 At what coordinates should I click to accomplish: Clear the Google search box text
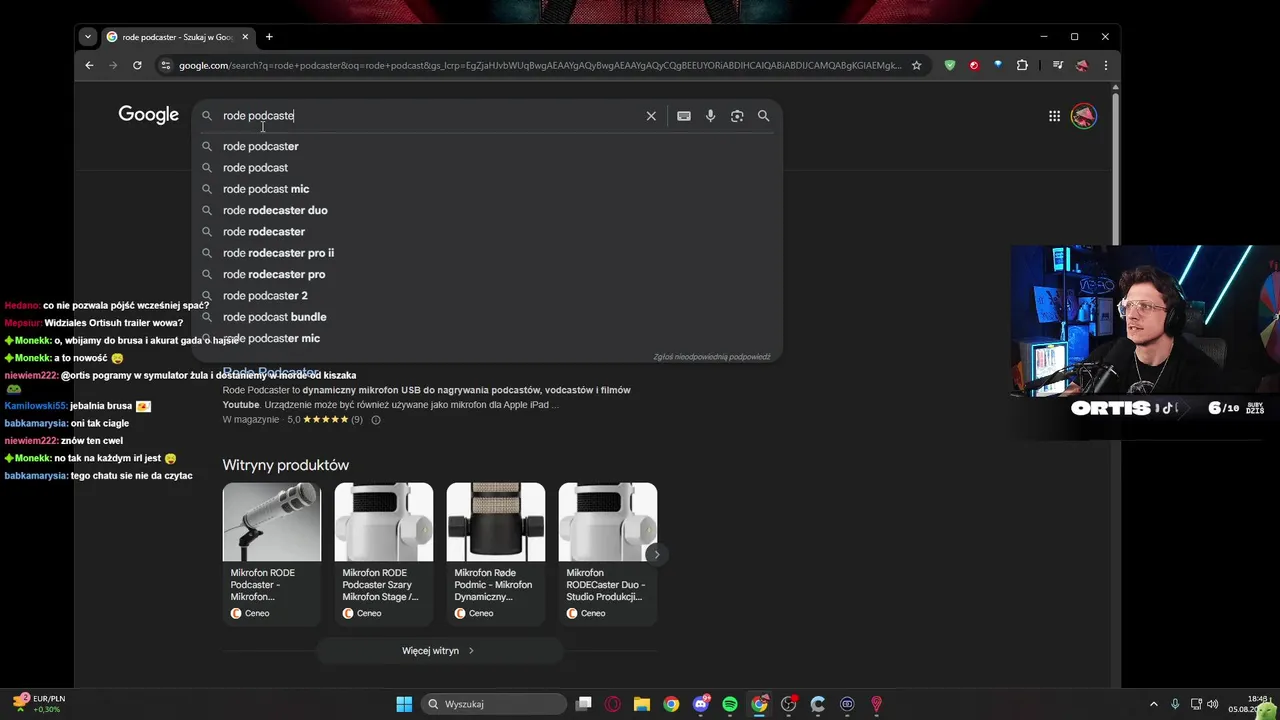[x=651, y=116]
